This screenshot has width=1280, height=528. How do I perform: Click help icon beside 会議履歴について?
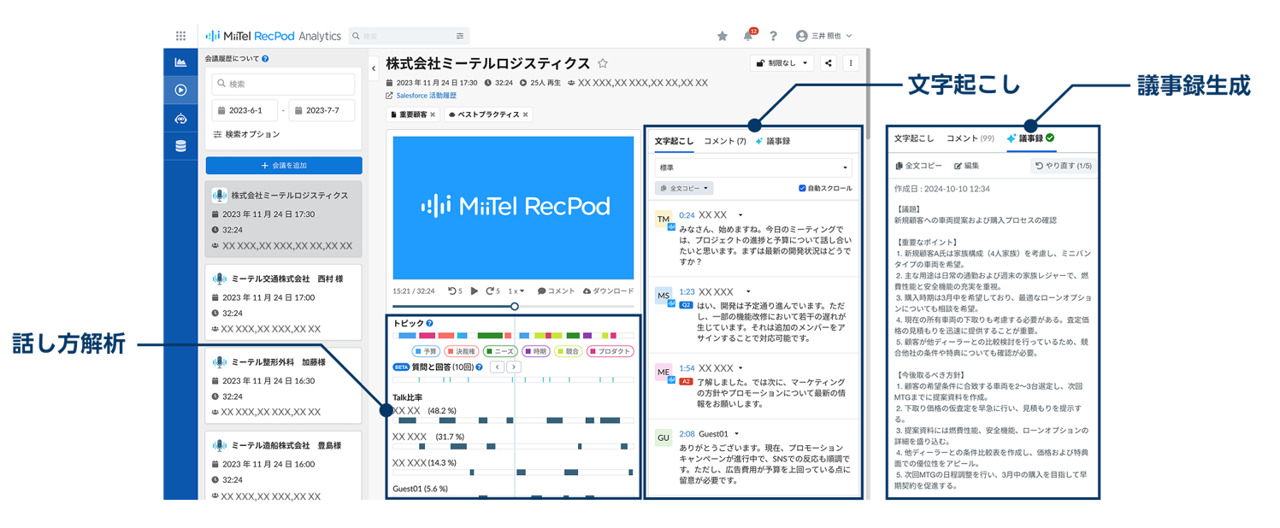click(265, 59)
